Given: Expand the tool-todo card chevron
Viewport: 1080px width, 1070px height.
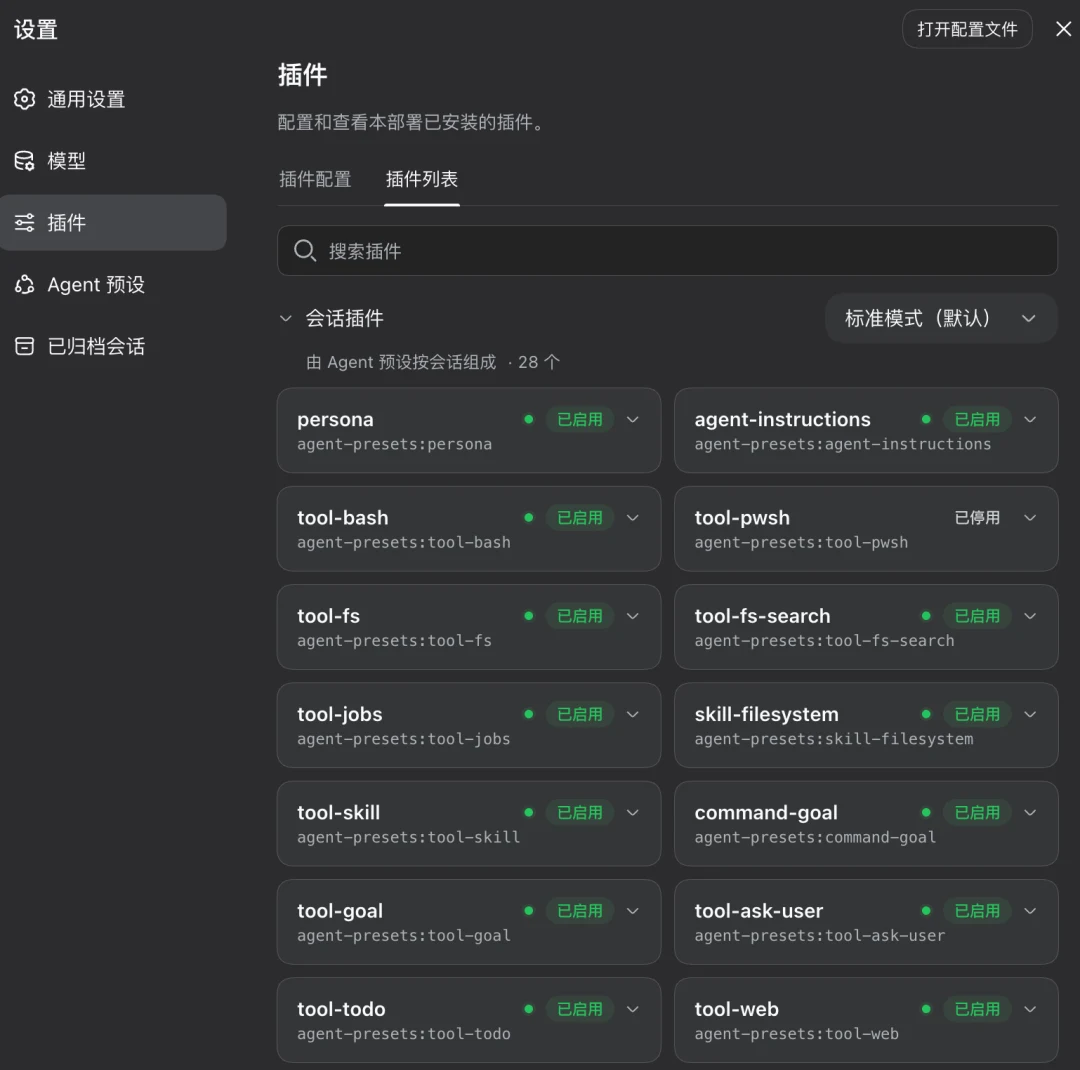Looking at the screenshot, I should (632, 1009).
